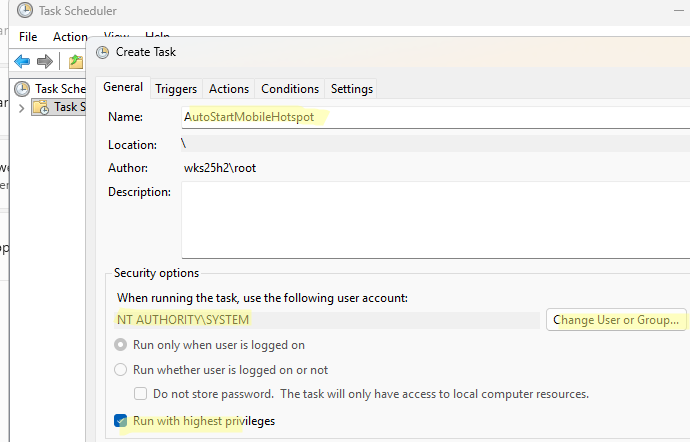Go to the Settings tab
Viewport: 690px width, 442px height.
[351, 89]
